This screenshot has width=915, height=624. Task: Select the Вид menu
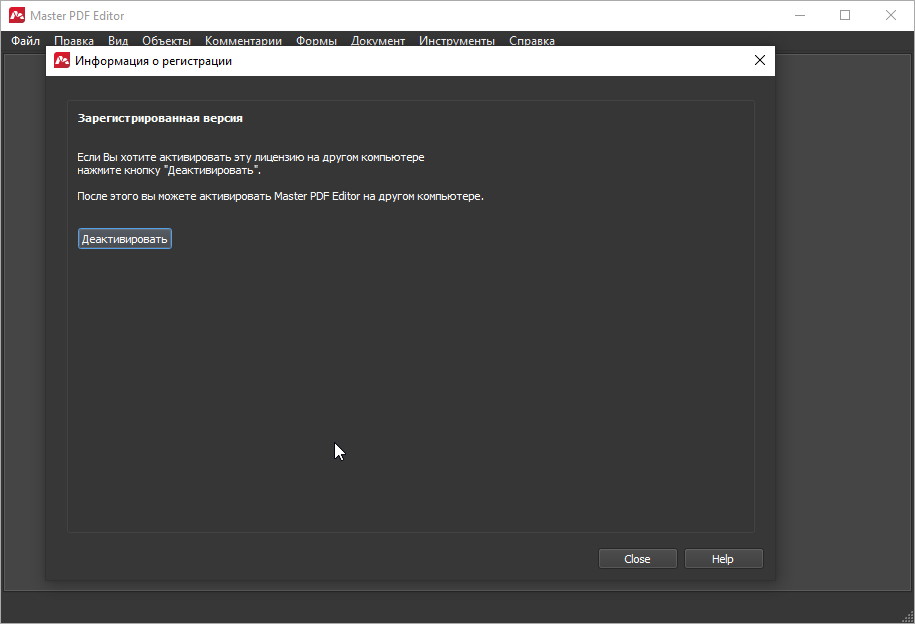[x=118, y=41]
